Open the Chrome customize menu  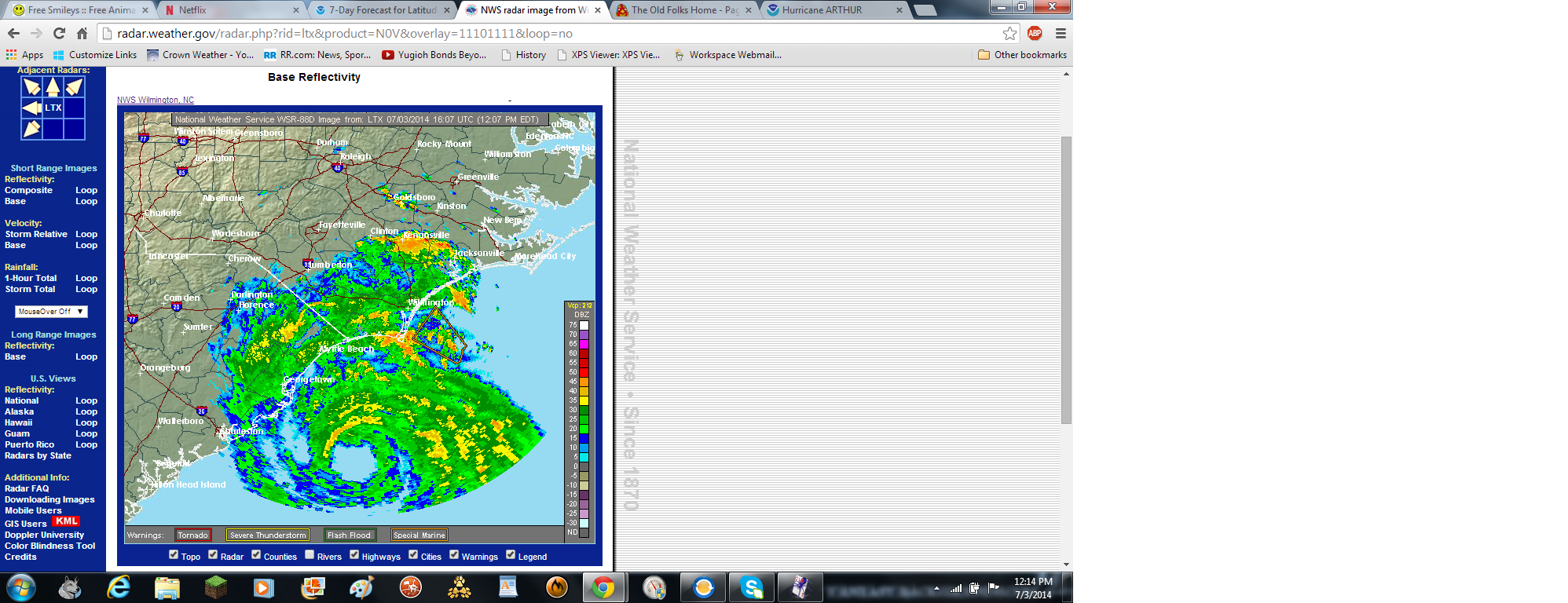pos(1061,33)
